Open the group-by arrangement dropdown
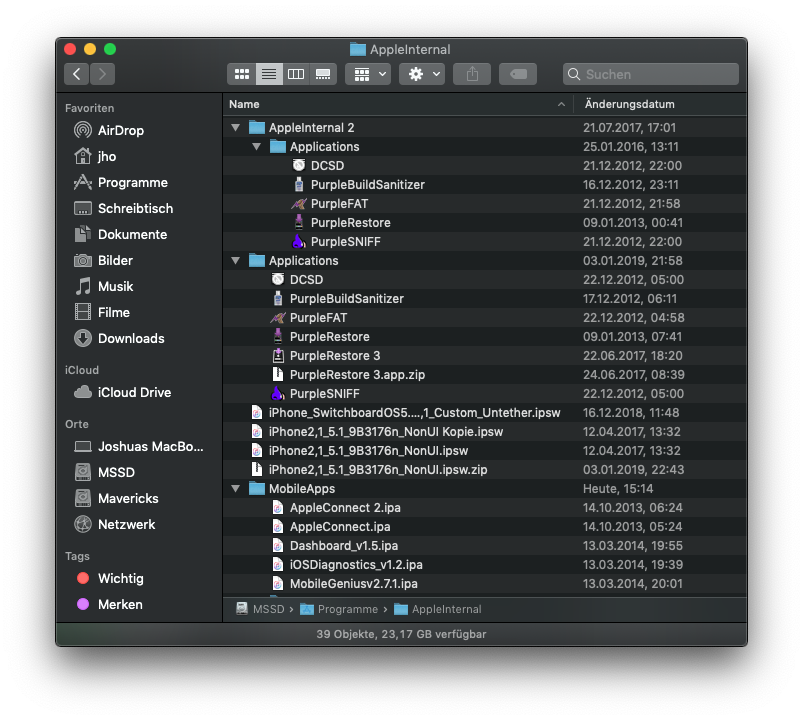This screenshot has height=720, width=803. tap(368, 74)
